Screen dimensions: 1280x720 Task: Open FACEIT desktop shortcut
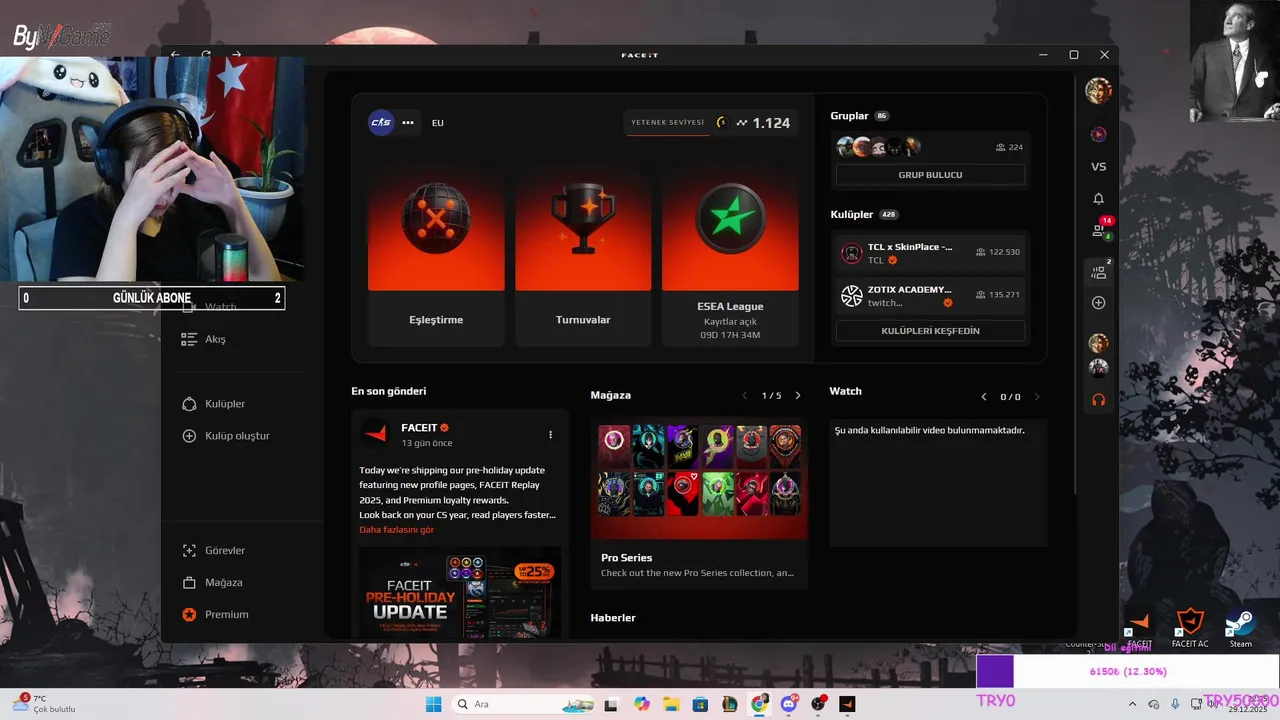point(1140,628)
